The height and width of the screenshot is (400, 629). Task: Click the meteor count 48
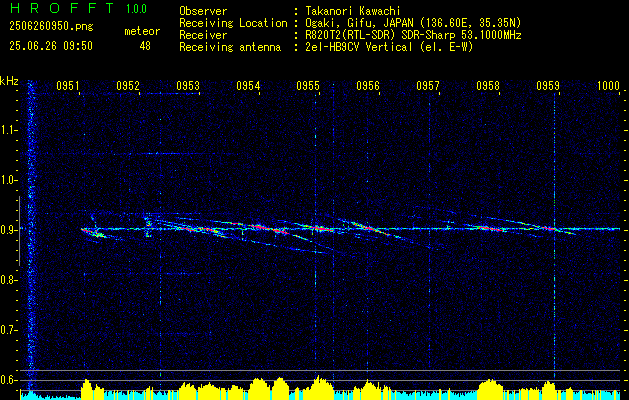[x=145, y=46]
